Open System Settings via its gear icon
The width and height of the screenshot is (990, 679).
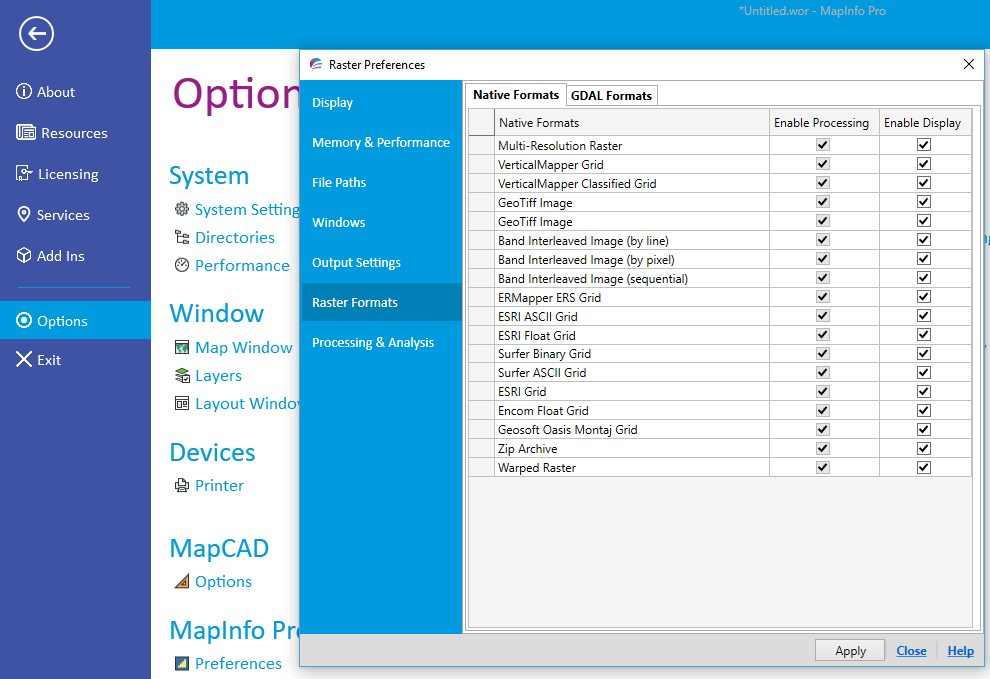tap(182, 209)
